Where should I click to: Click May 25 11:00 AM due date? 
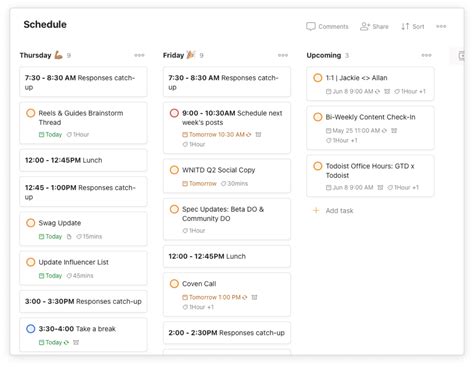pos(356,130)
